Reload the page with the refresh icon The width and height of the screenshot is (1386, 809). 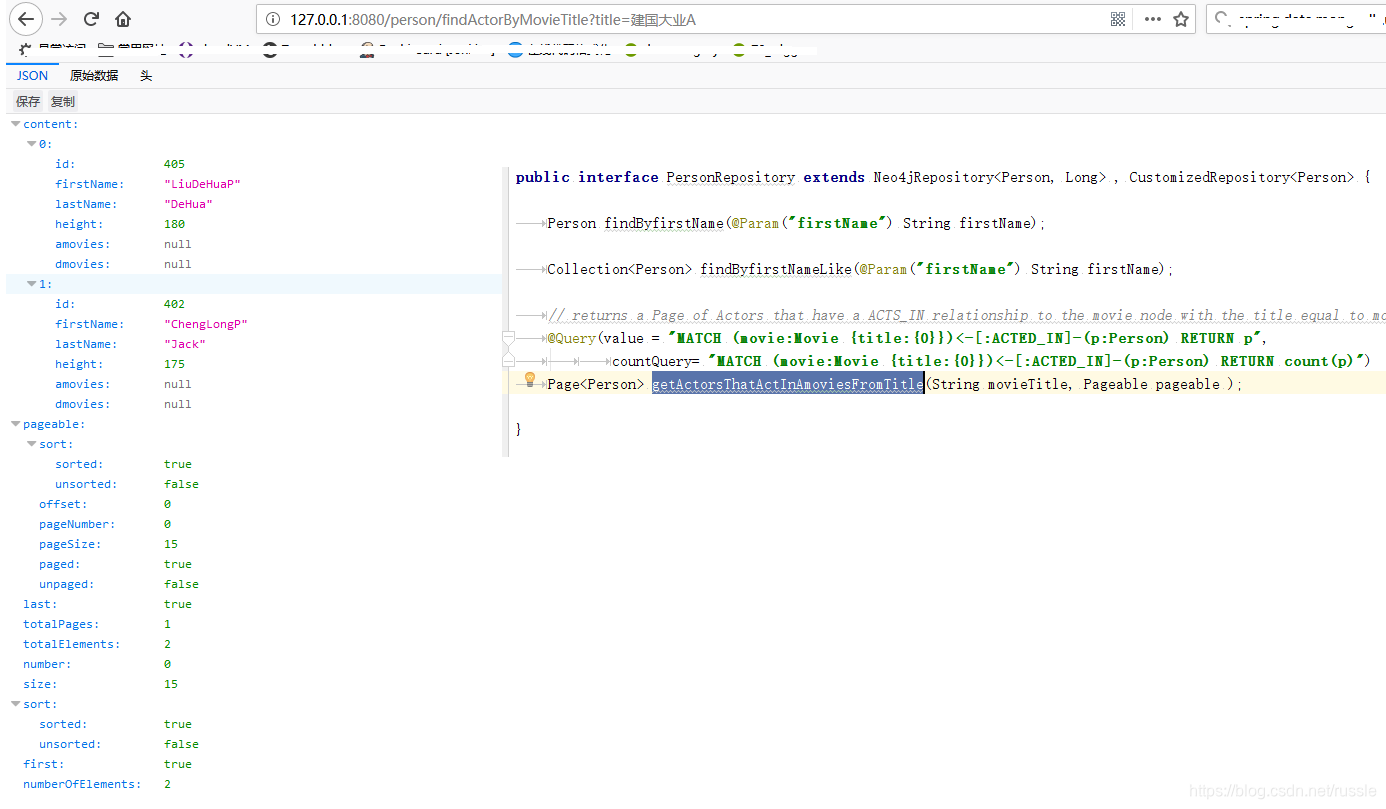click(91, 19)
